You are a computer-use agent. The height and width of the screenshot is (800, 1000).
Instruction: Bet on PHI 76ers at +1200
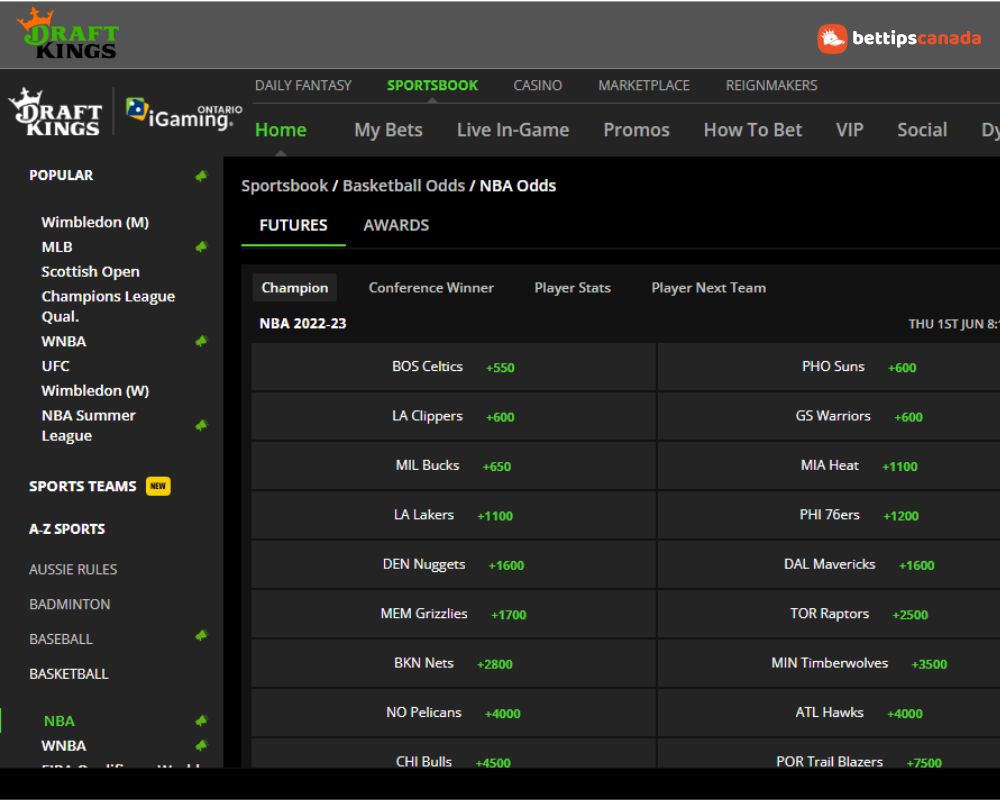[829, 515]
